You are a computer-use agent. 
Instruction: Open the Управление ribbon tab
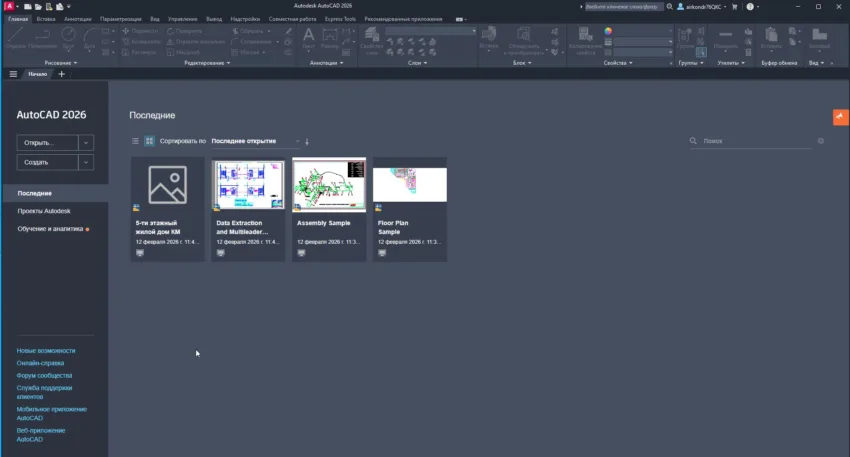(183, 19)
